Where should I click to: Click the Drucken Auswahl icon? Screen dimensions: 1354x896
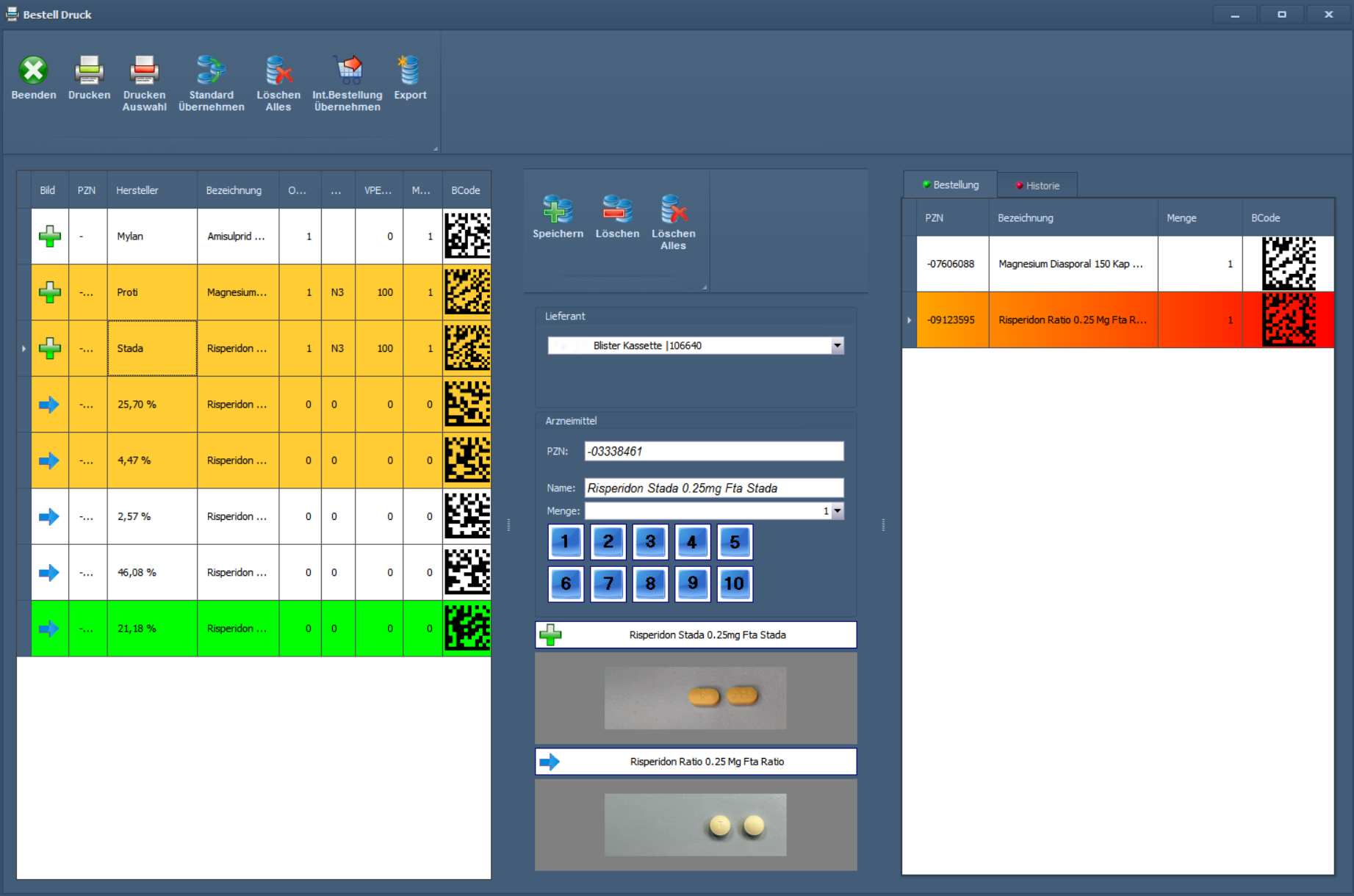coord(144,71)
